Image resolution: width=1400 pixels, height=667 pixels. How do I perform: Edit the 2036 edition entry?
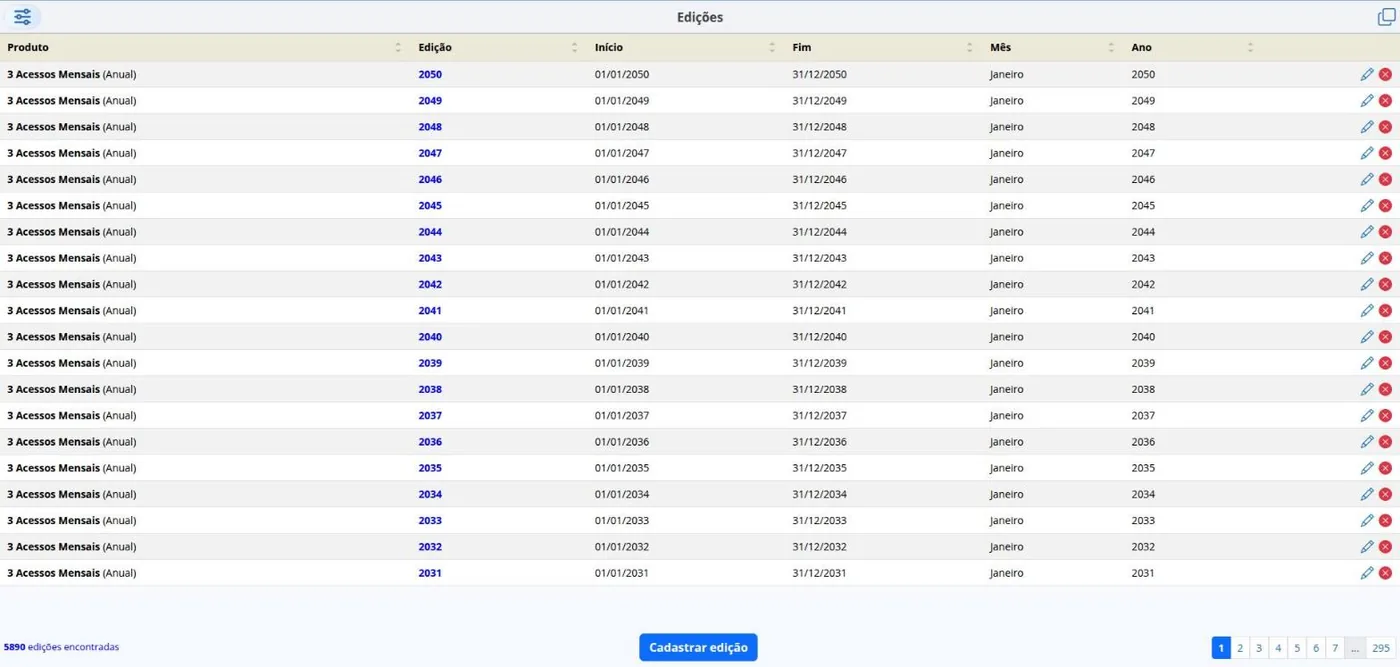pyautogui.click(x=1367, y=442)
